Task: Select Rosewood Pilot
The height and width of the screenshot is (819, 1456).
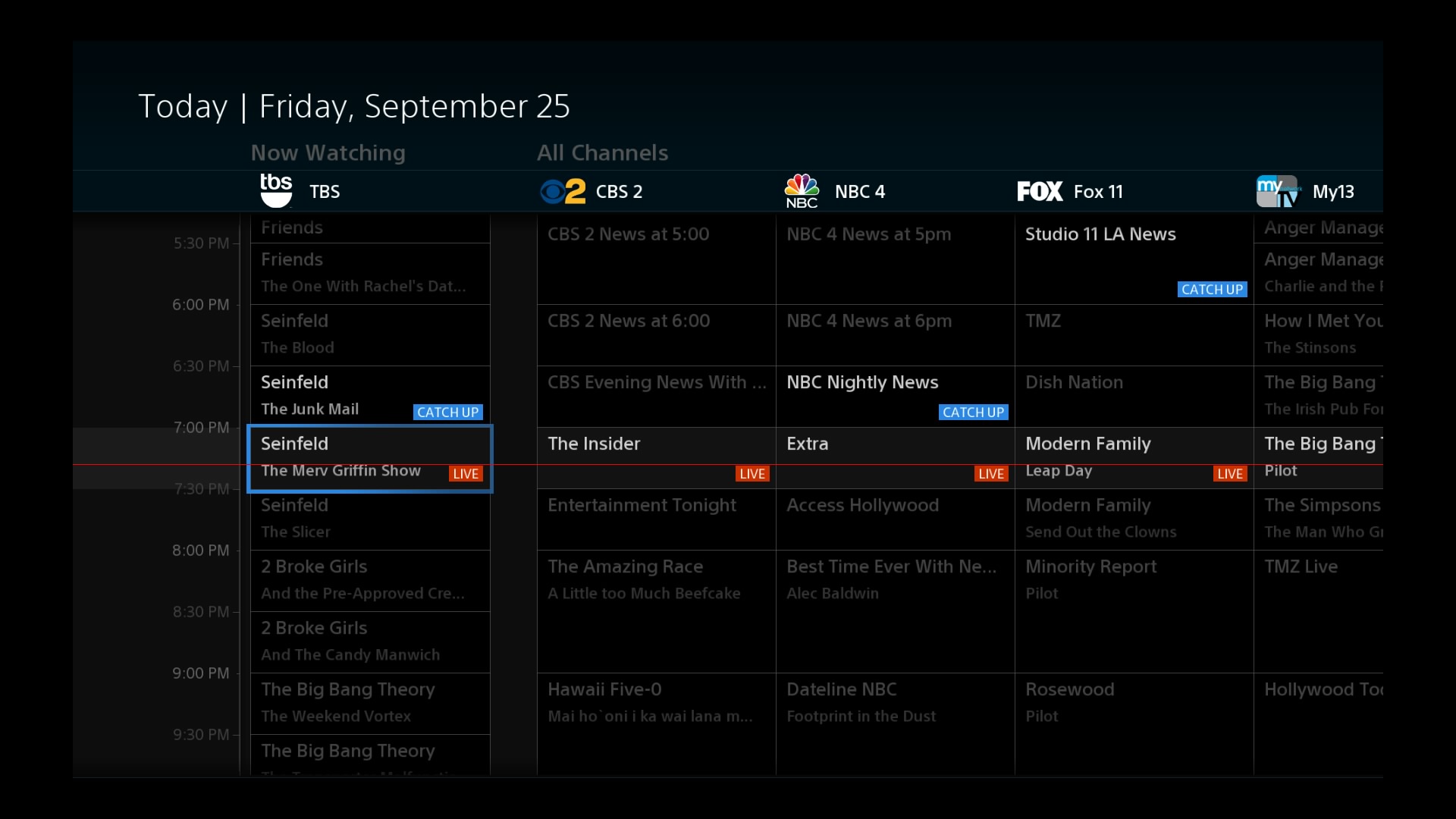Action: pos(1134,723)
